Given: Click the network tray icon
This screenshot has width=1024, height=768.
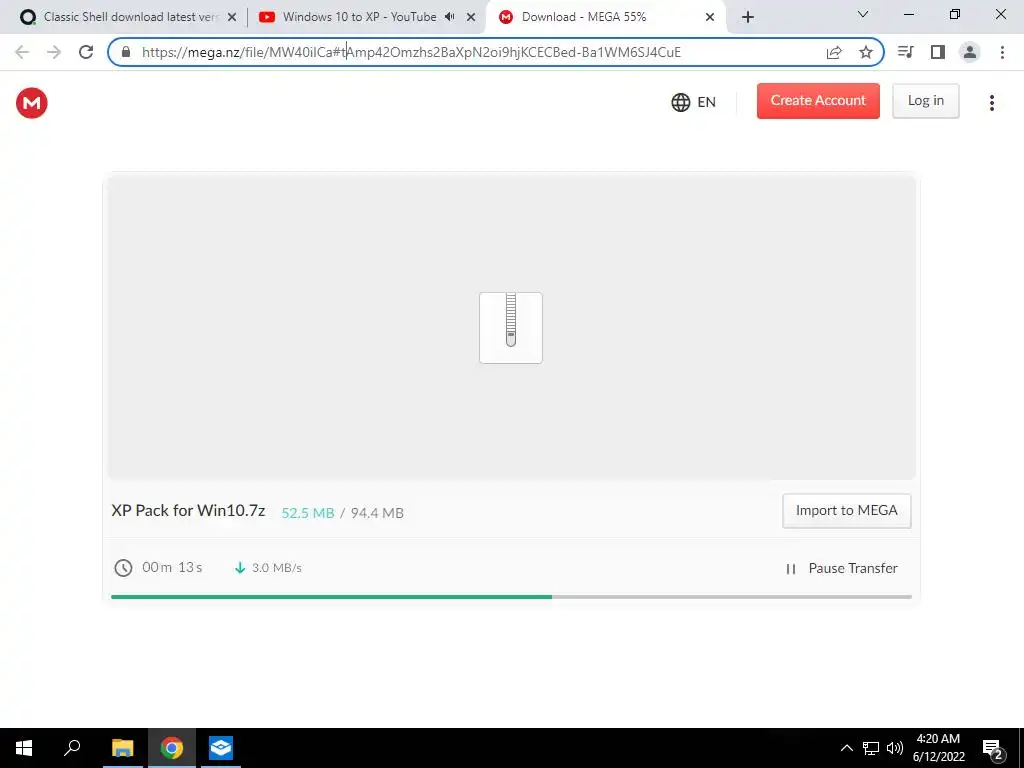Looking at the screenshot, I should coord(871,748).
